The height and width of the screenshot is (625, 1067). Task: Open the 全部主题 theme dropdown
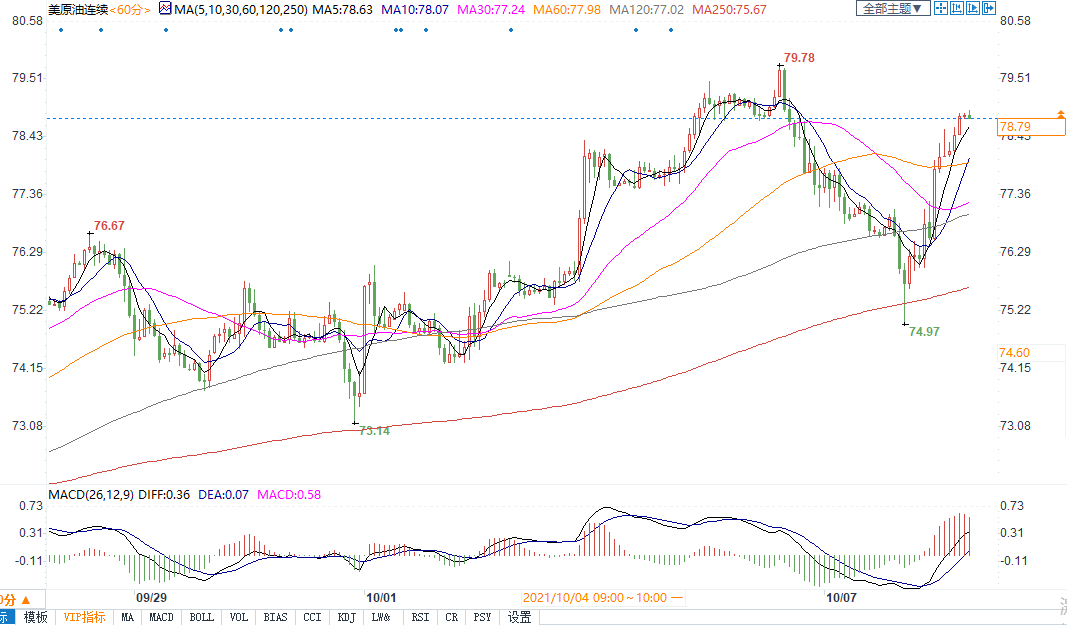pyautogui.click(x=892, y=9)
